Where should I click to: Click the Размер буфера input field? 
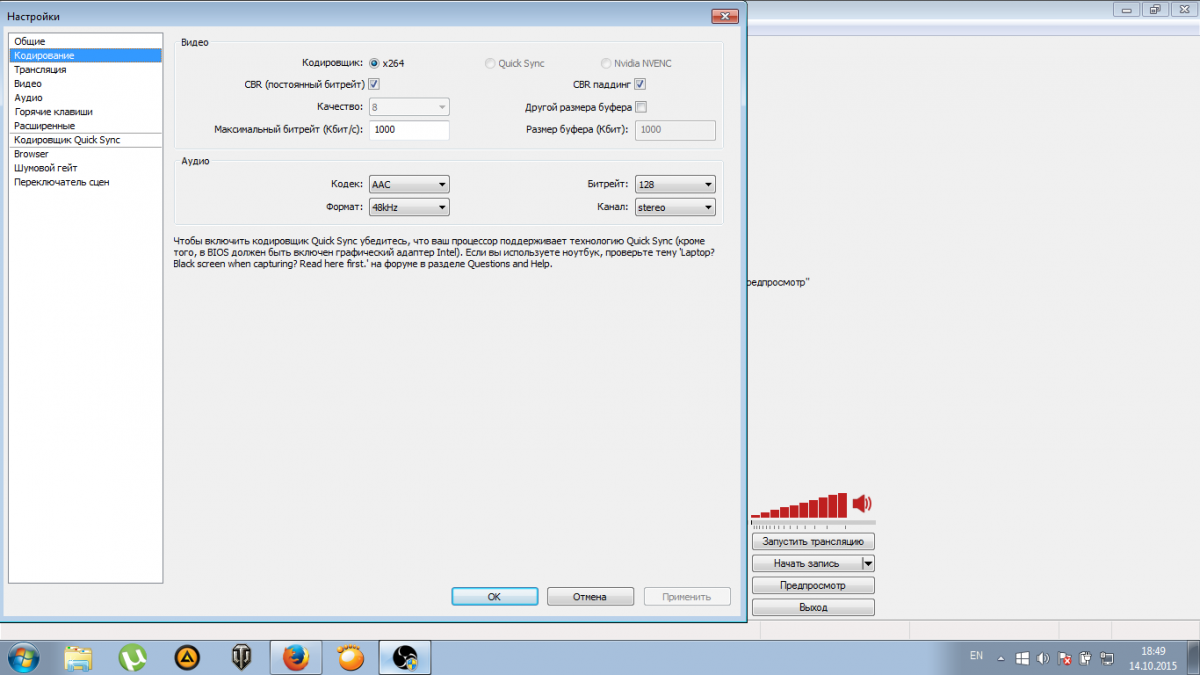(675, 130)
